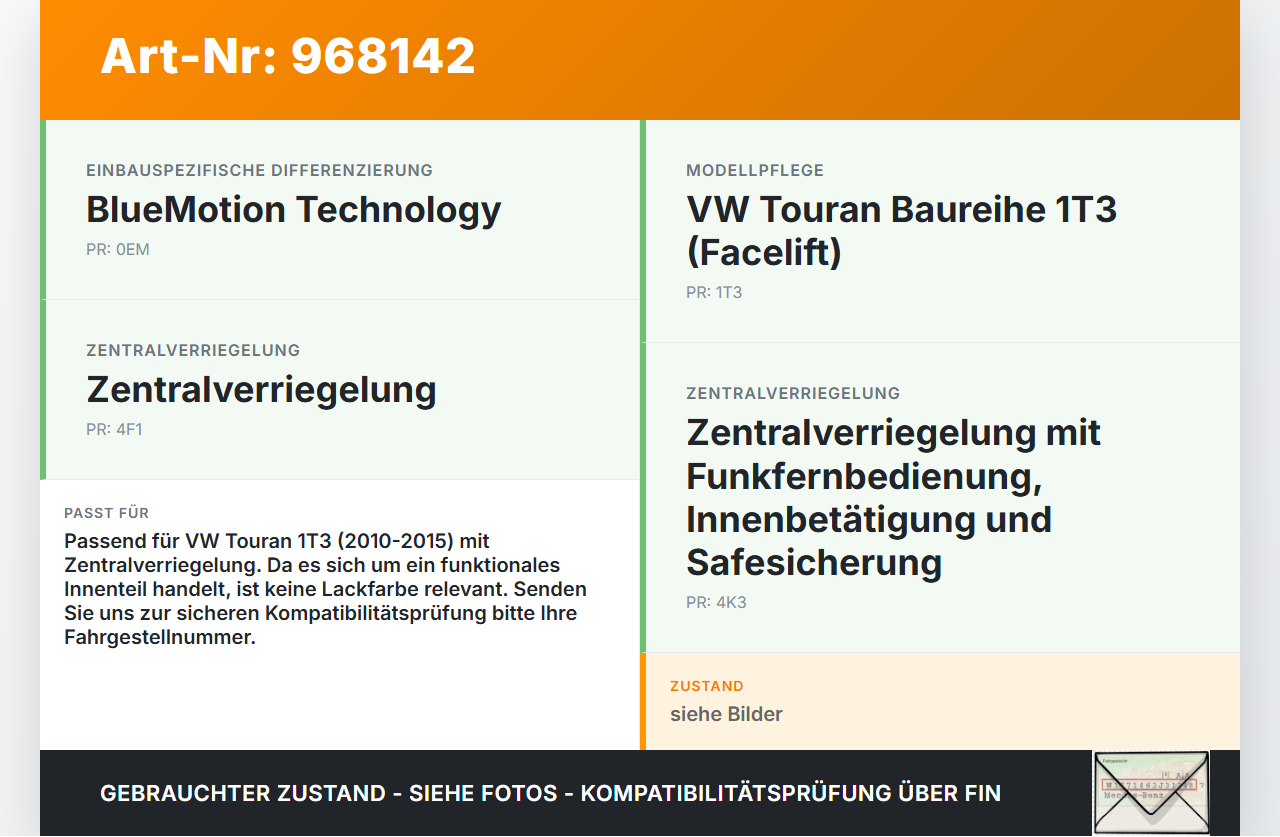
Task: Select the Passend für VW Touran compatibility paragraph
Action: (x=326, y=589)
